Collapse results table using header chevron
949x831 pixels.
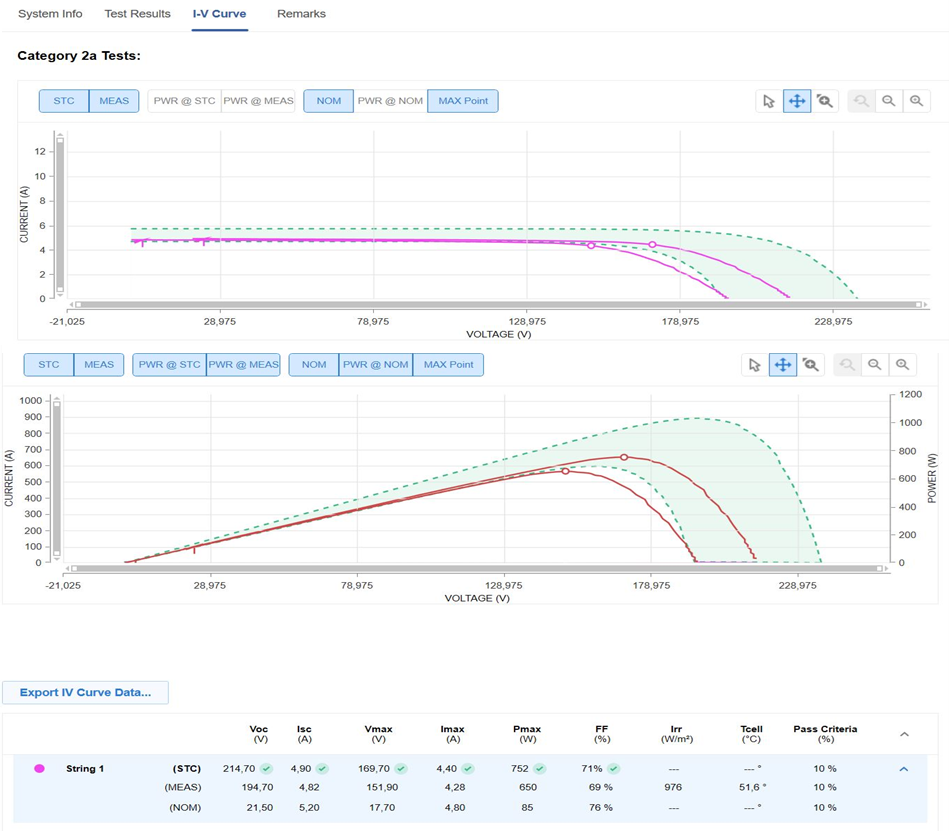[x=904, y=734]
